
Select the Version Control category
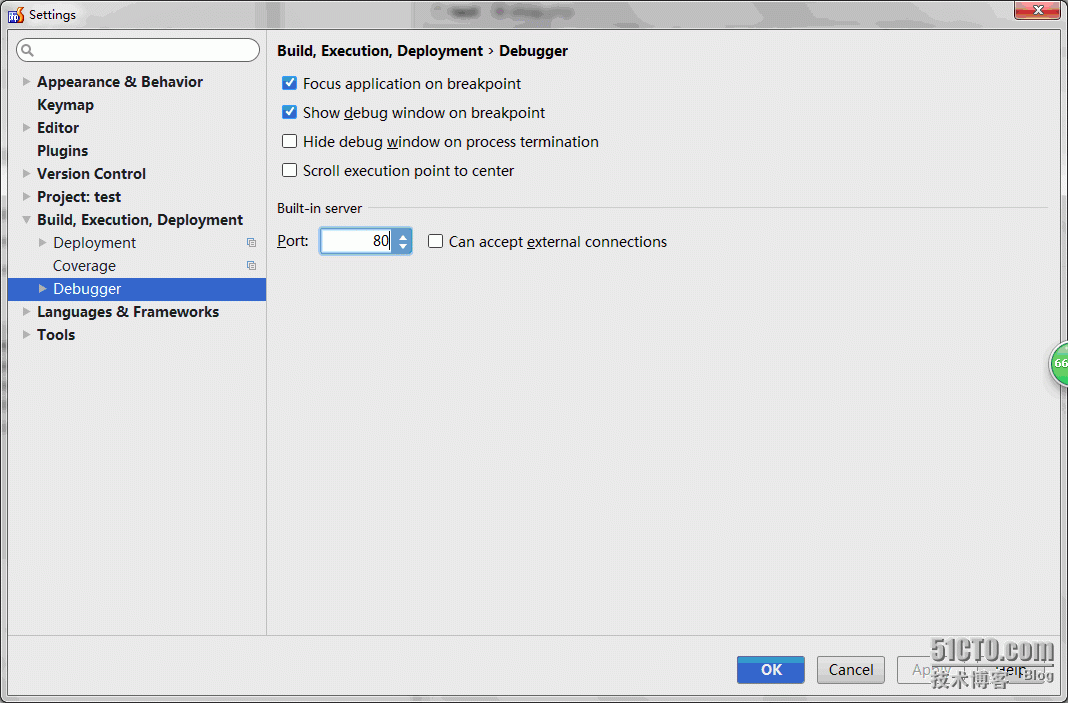(91, 174)
